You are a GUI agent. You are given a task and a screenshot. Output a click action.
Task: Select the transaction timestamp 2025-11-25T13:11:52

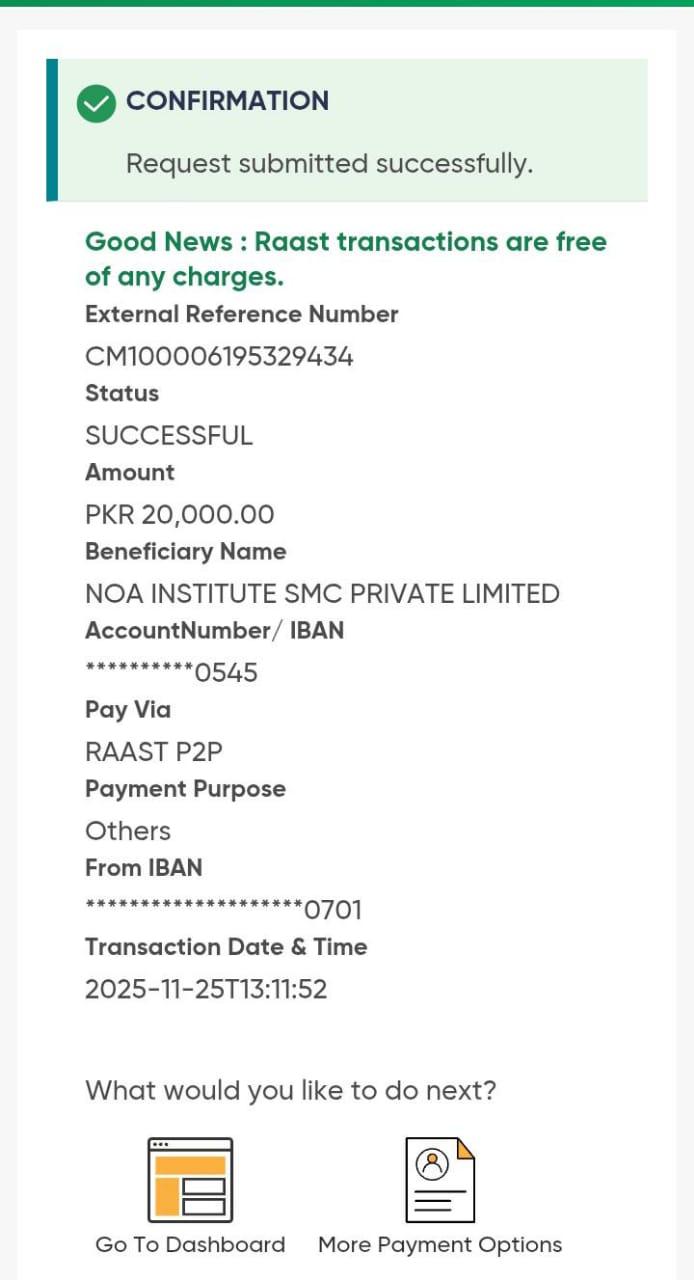[x=206, y=989]
